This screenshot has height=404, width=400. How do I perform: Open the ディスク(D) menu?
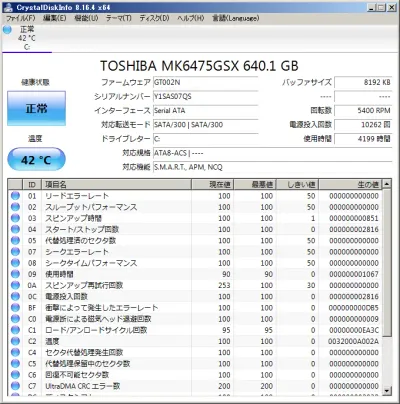(x=154, y=18)
